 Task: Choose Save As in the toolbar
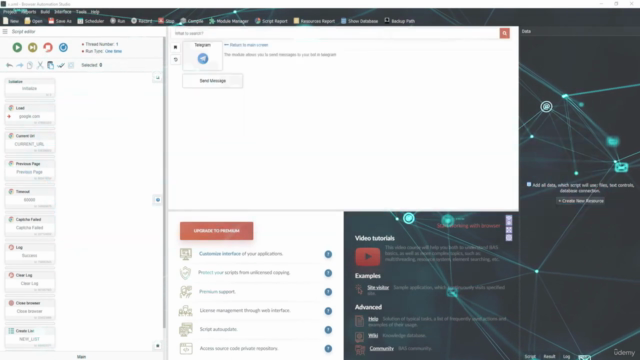pos(60,21)
